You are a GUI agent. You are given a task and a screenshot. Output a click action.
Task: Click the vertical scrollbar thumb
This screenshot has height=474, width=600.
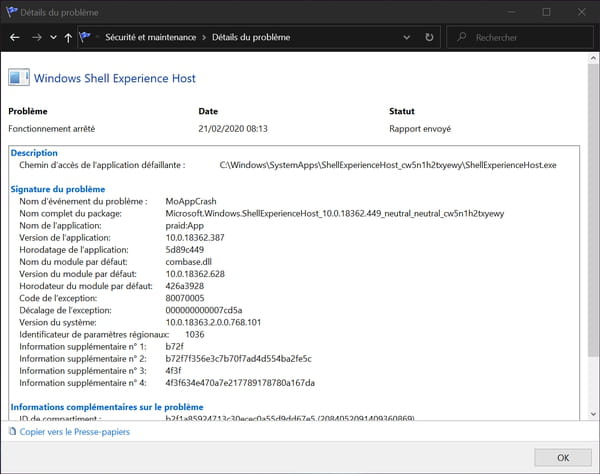(593, 210)
